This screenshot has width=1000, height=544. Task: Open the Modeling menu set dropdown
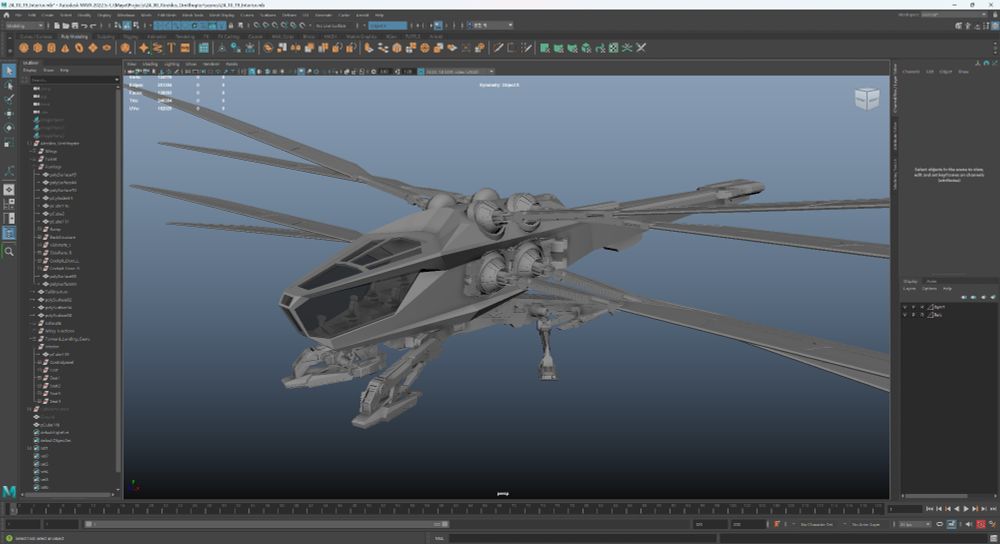point(24,26)
